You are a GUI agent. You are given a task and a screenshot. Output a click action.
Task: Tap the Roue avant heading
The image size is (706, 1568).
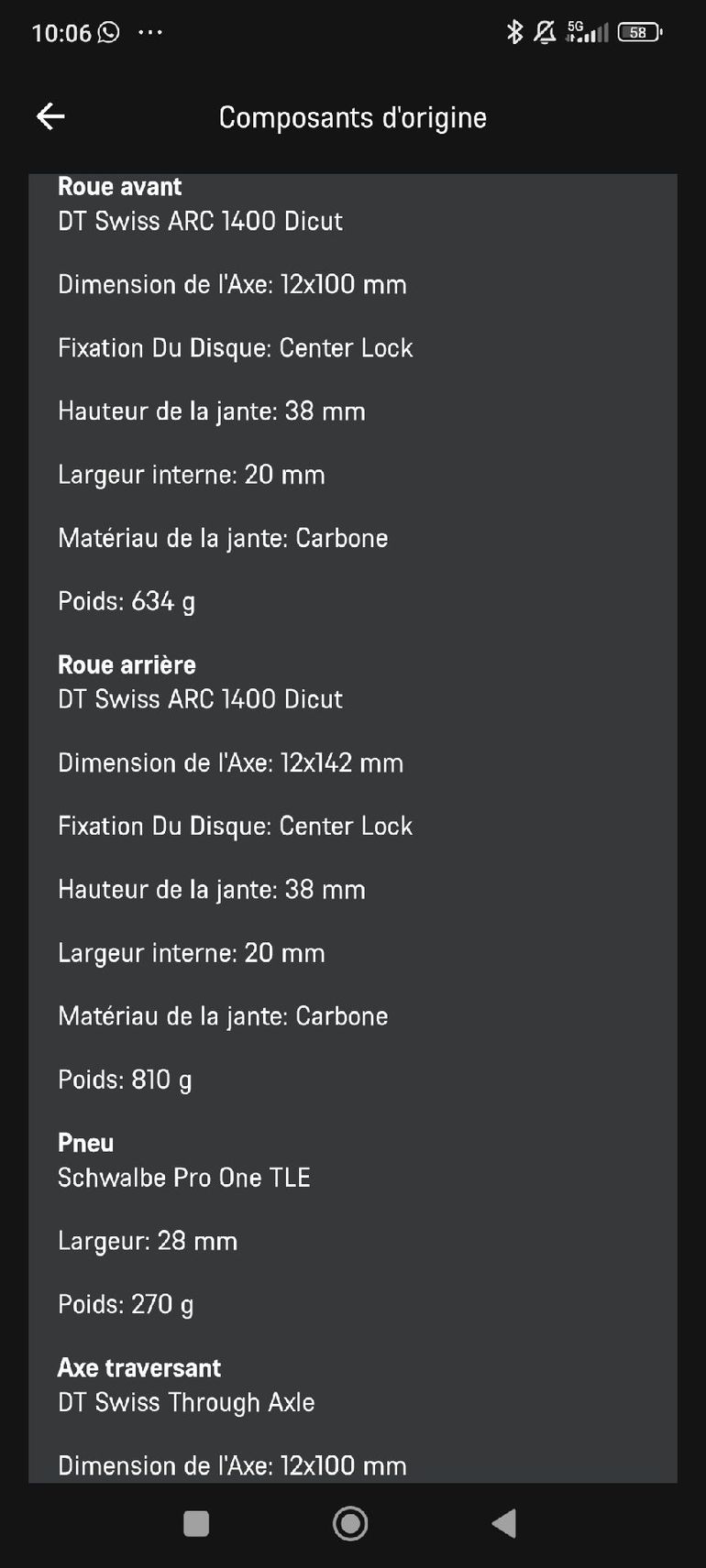119,187
